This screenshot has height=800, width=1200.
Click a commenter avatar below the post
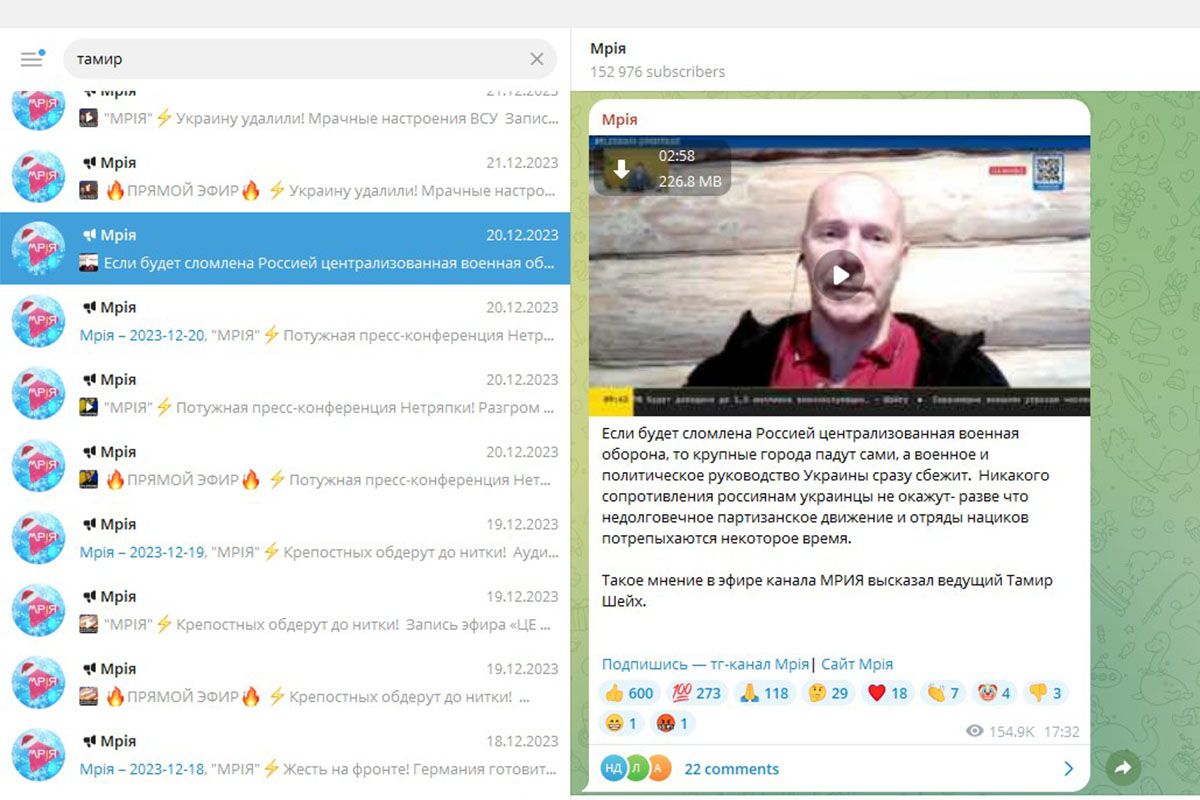614,768
